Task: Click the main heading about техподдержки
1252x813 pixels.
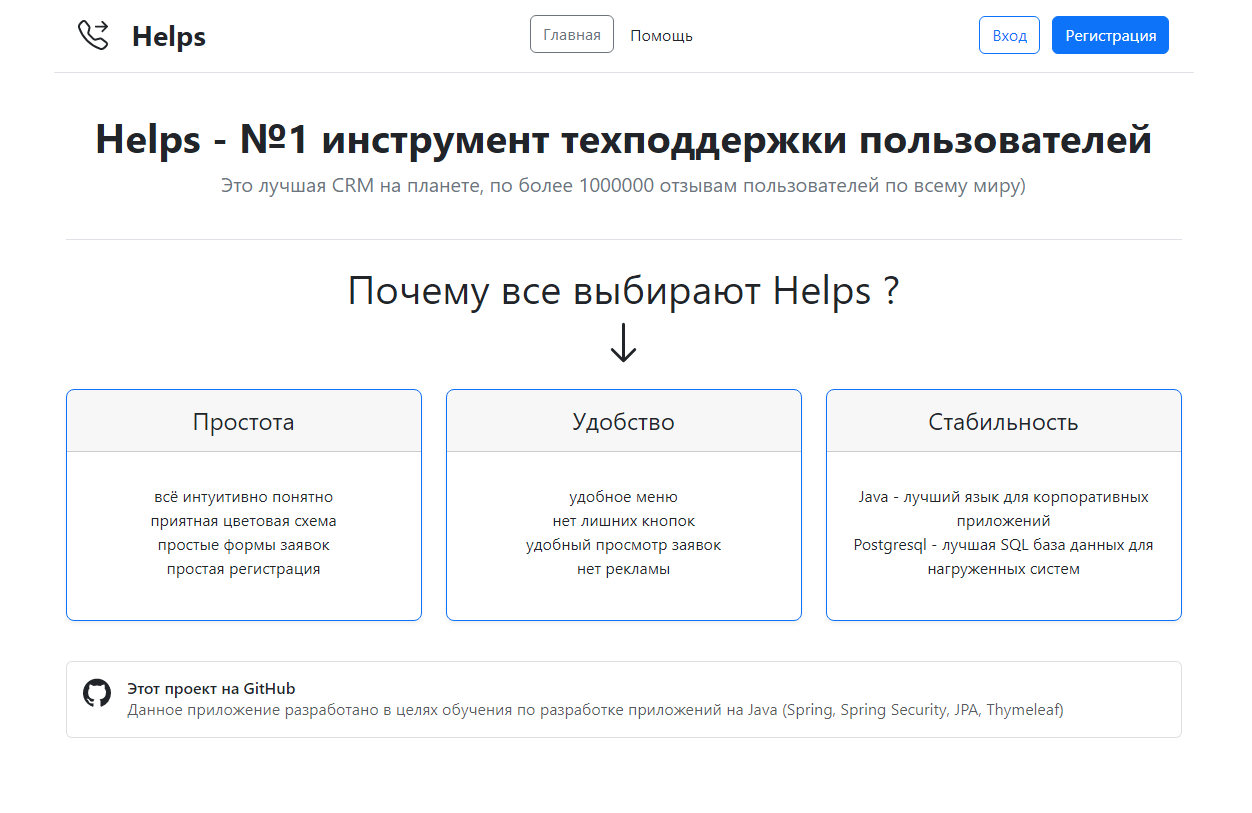Action: click(623, 140)
